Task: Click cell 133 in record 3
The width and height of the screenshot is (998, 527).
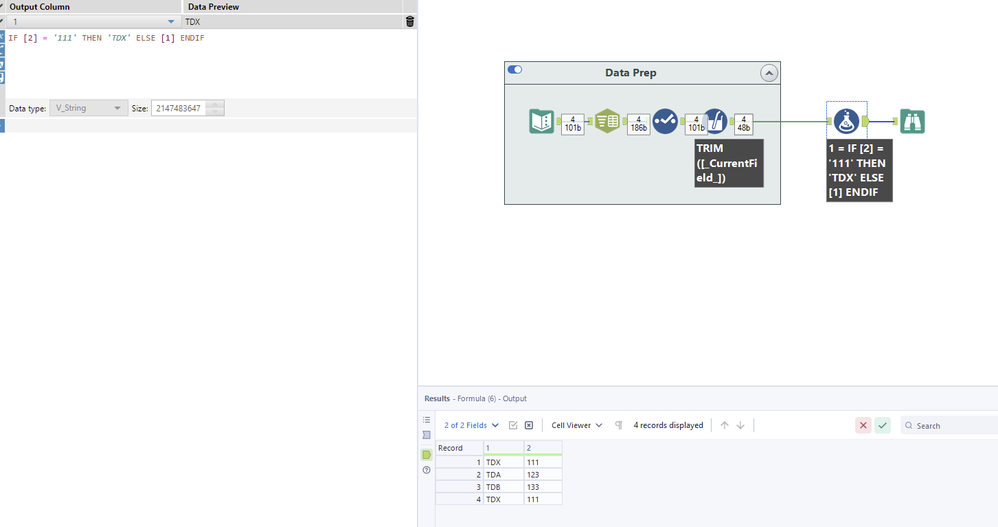Action: coord(543,487)
